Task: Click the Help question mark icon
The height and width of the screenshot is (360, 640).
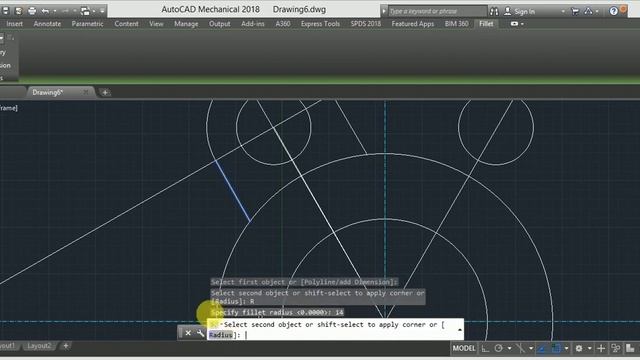Action: point(613,11)
